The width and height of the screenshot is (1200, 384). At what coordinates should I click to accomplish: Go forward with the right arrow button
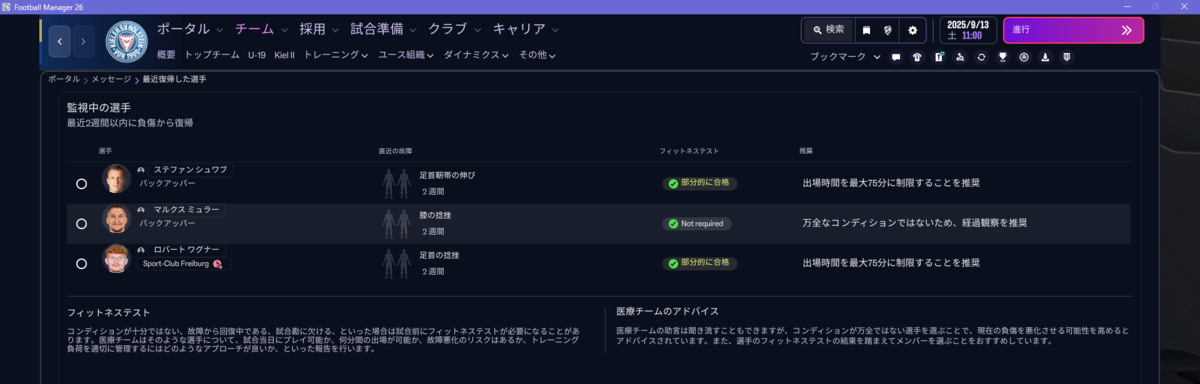tap(84, 42)
